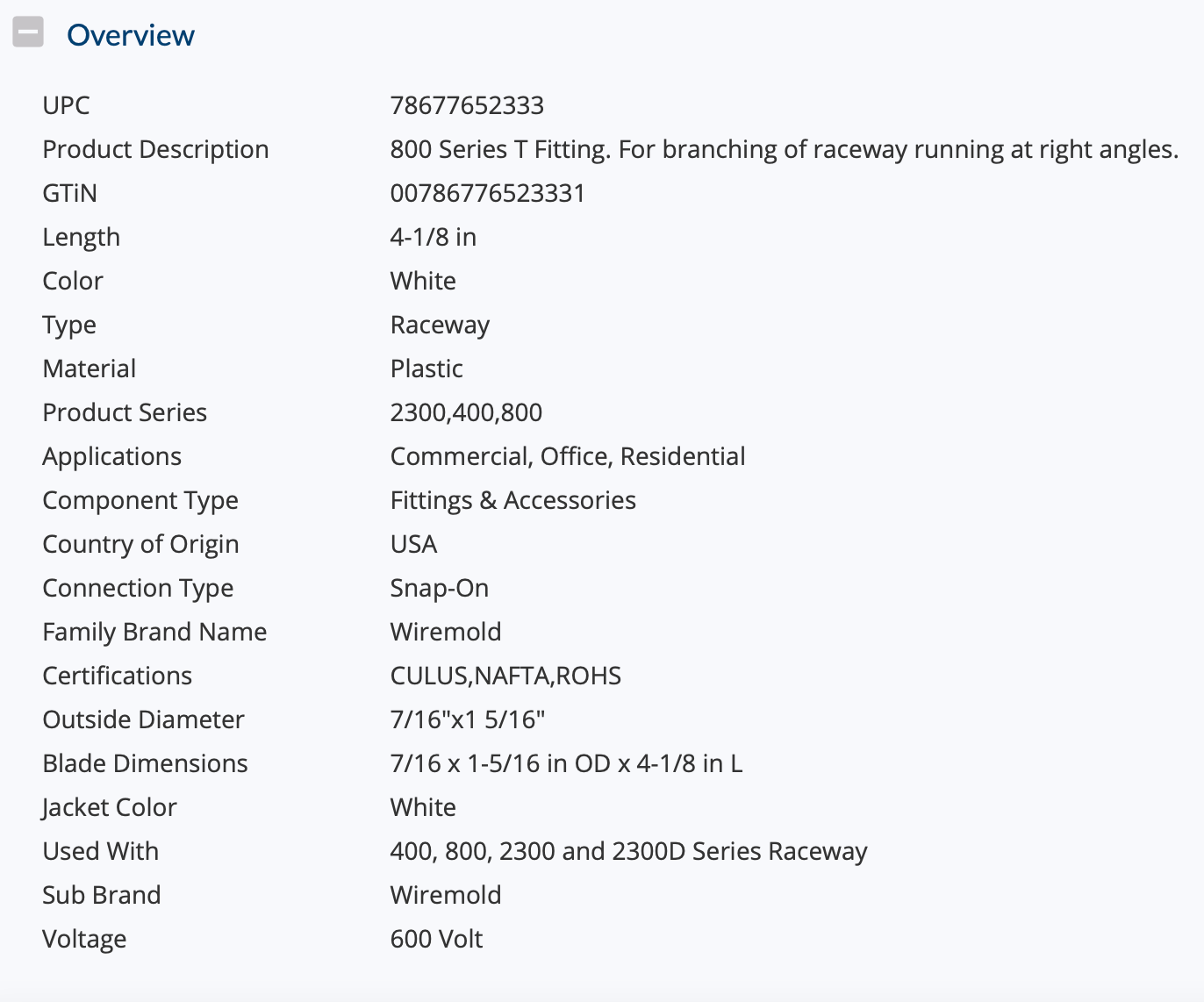Select Certifications value CULUS,NAFTA,ROHS
This screenshot has height=1002, width=1204.
coord(505,676)
